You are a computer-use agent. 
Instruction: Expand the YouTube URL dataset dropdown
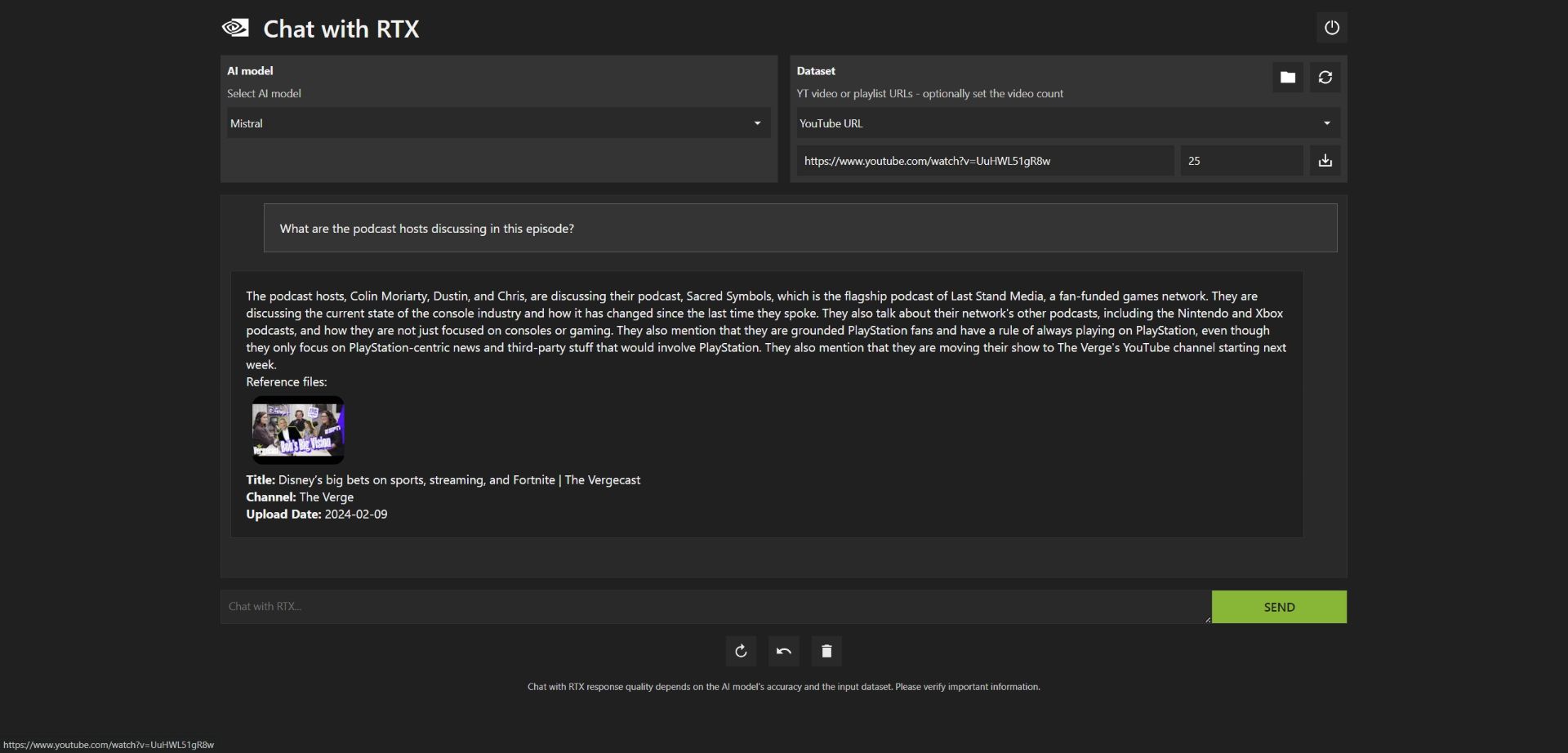click(1067, 123)
